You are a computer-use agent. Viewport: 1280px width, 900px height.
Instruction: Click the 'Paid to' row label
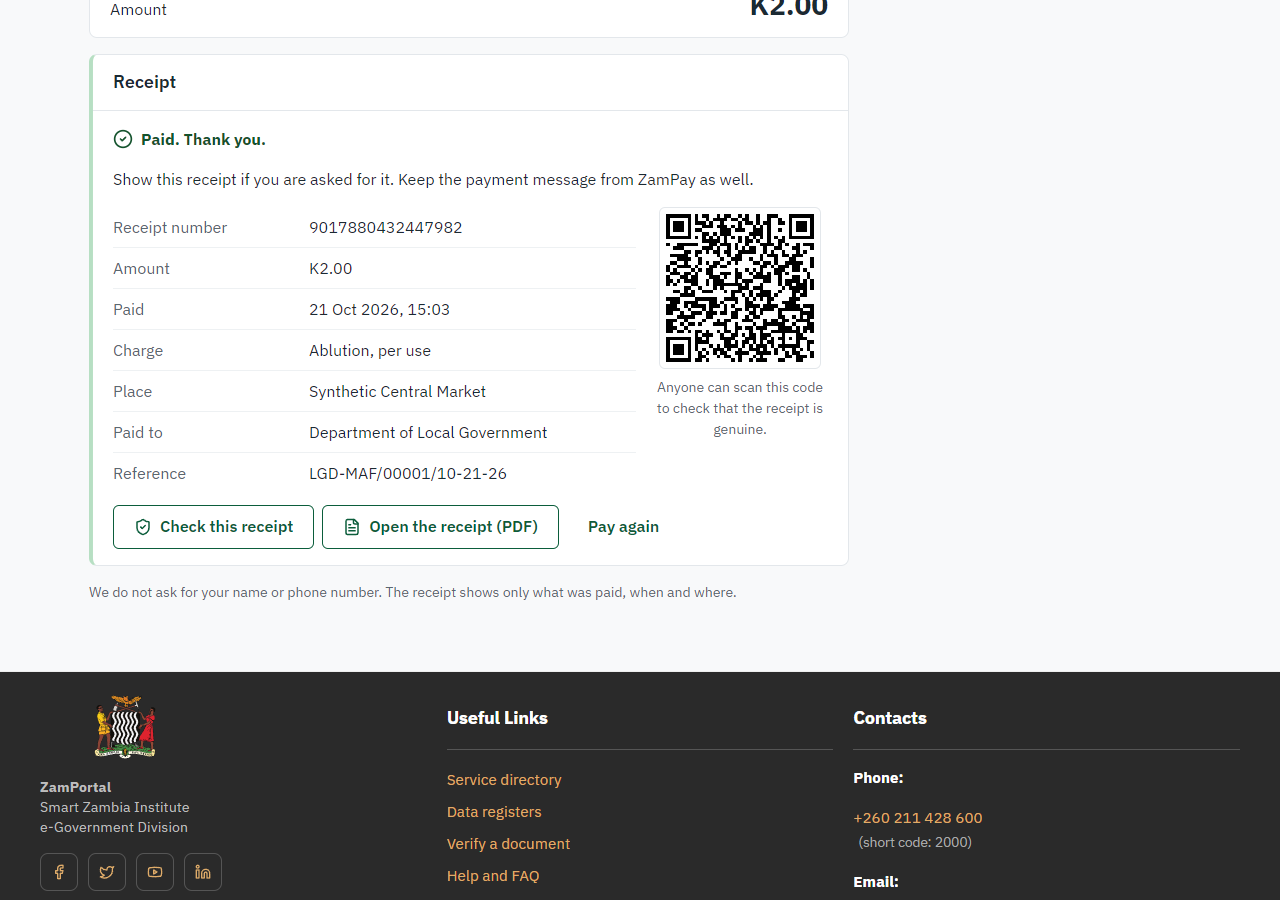(138, 433)
